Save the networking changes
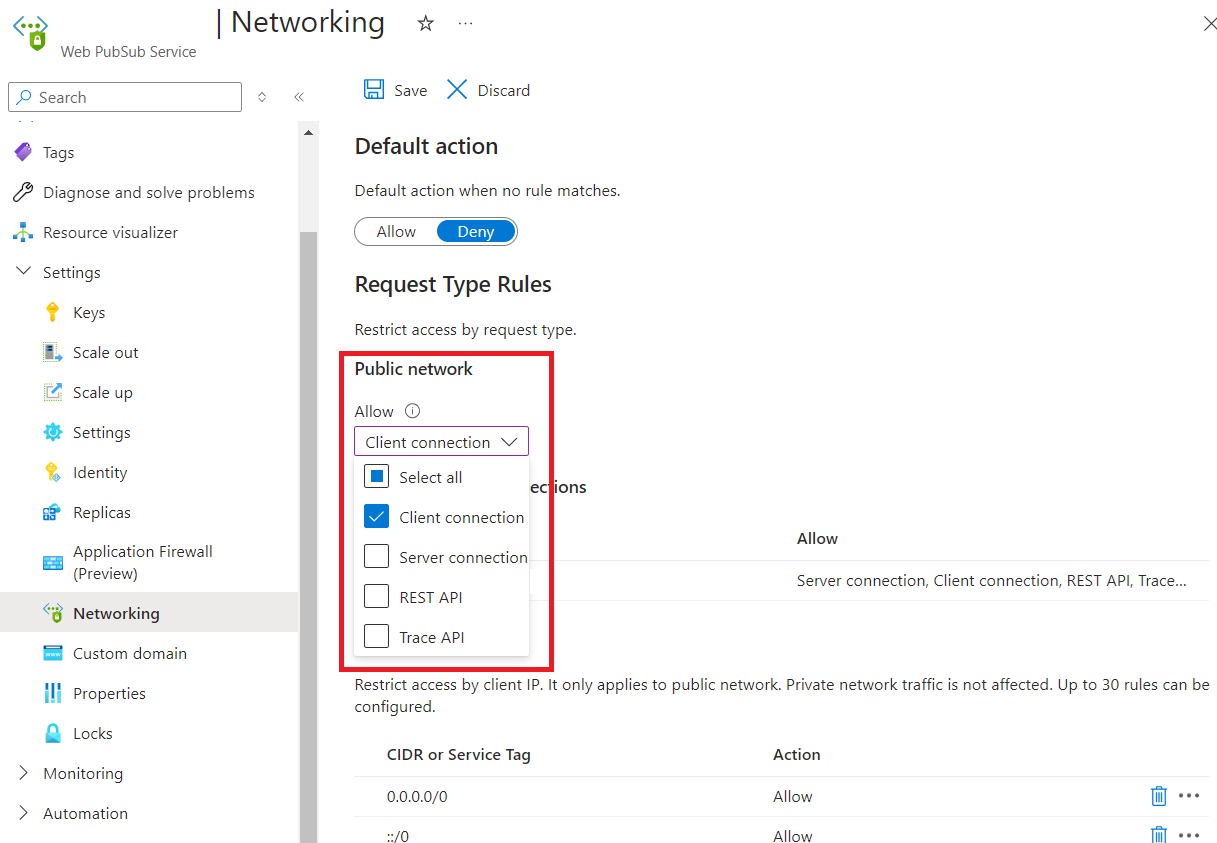Screen dimensions: 1217x843 tap(394, 90)
